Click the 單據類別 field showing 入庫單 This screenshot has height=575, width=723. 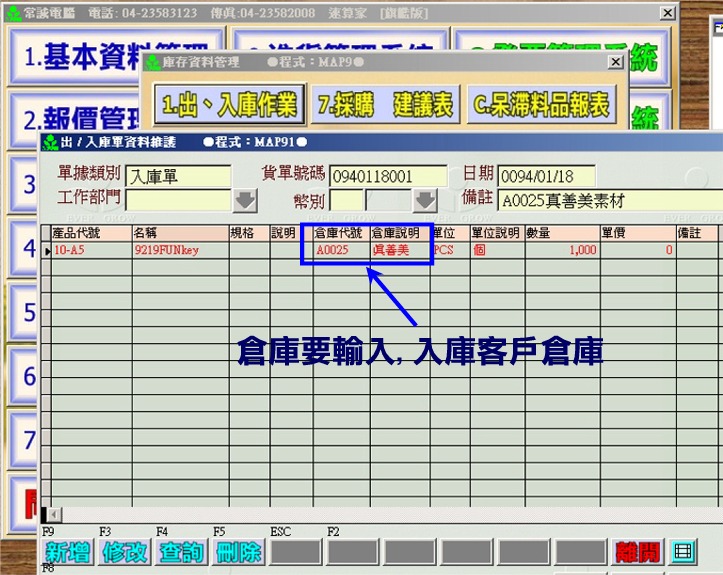(x=178, y=177)
